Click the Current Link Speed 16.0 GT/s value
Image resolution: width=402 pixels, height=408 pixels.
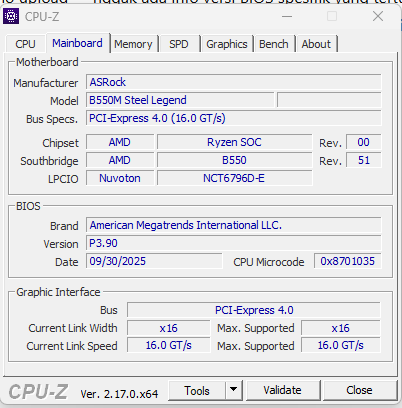pos(169,346)
